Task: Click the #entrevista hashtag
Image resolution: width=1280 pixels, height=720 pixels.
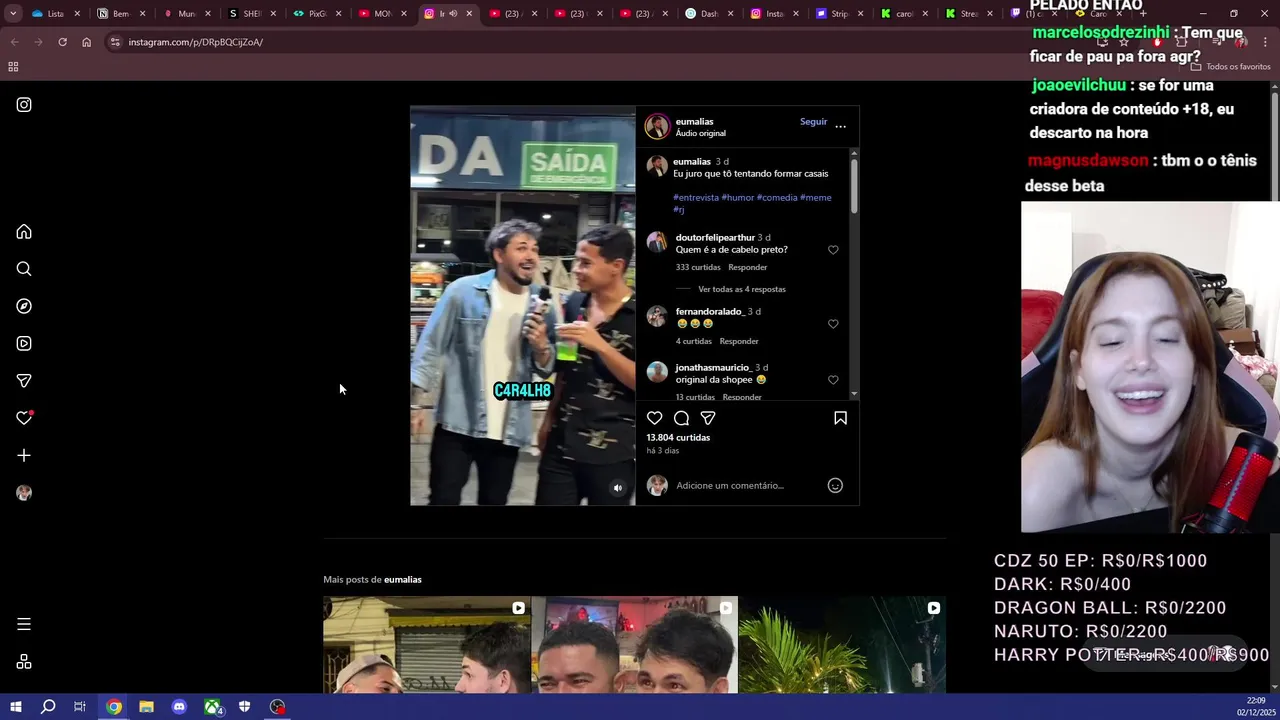Action: (x=696, y=198)
